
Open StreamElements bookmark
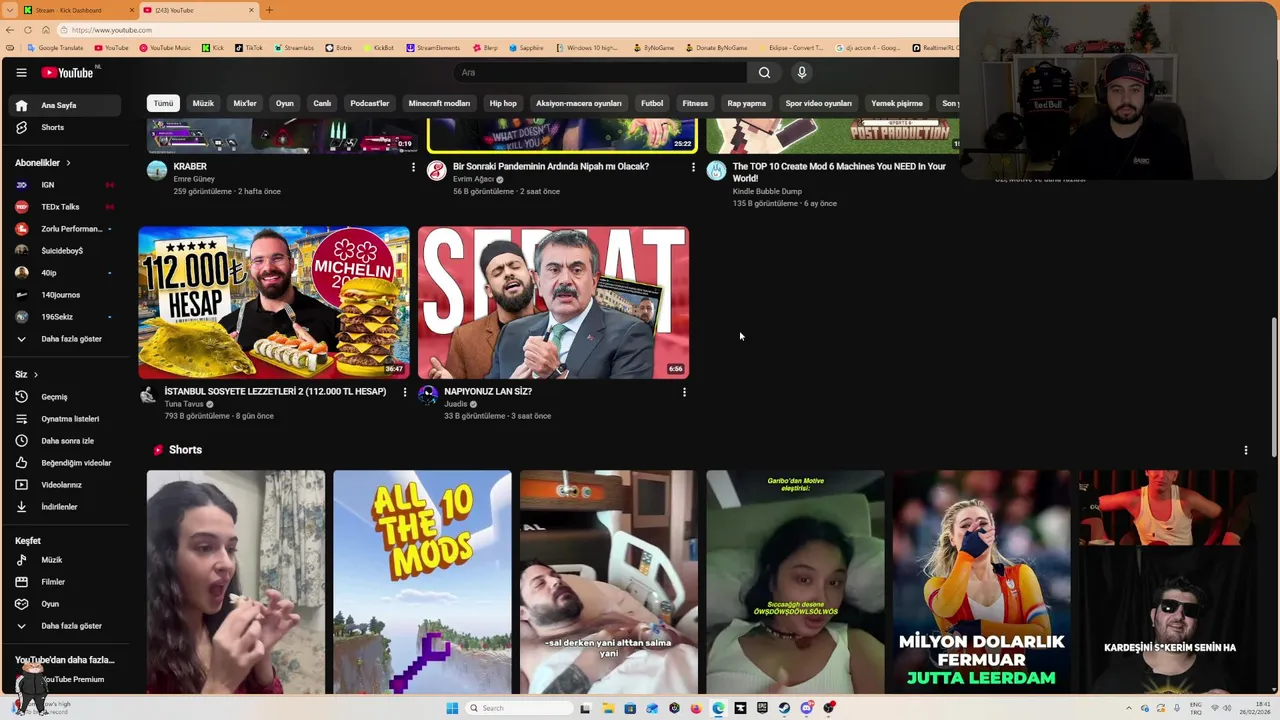click(x=434, y=48)
